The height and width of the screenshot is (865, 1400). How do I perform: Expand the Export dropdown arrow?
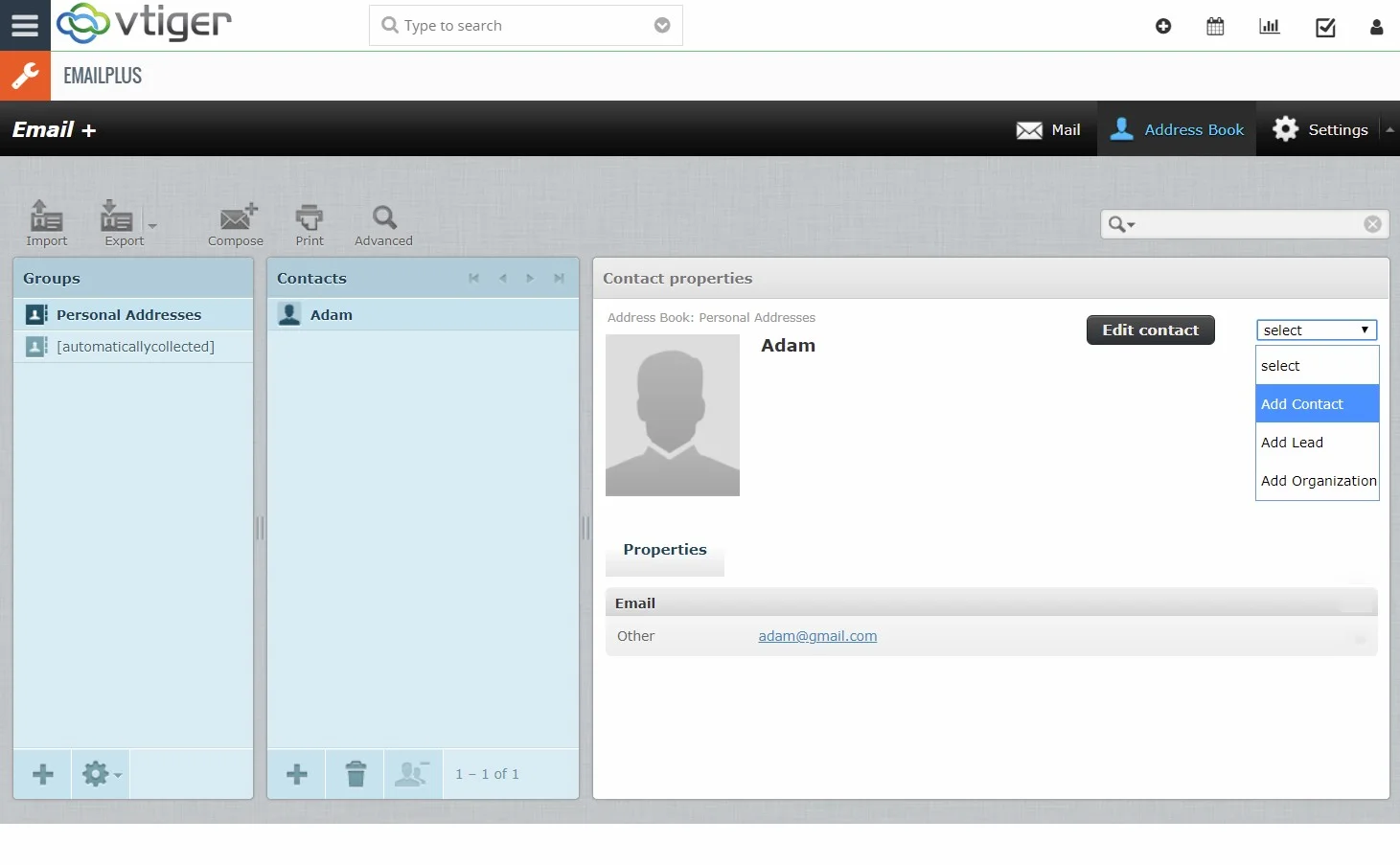(x=151, y=226)
